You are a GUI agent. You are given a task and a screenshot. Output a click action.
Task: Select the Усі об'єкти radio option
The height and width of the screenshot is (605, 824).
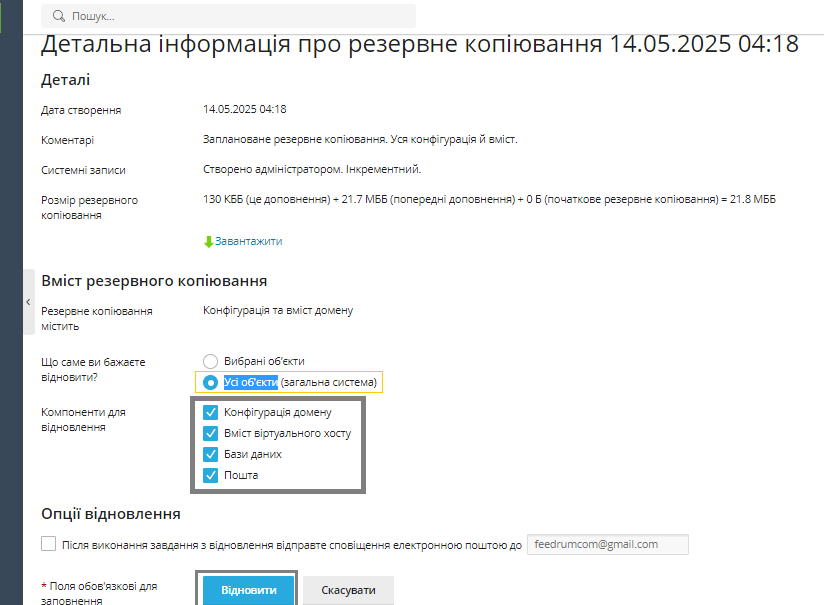coord(210,382)
